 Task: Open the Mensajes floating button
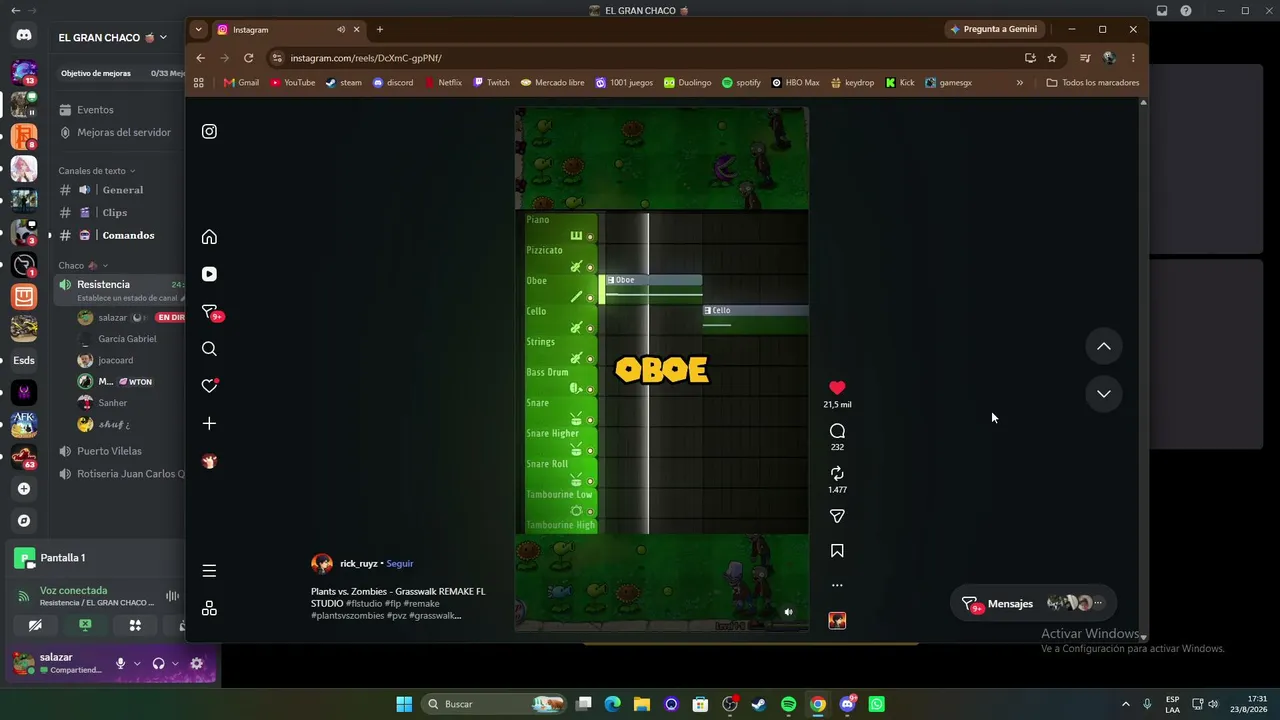(x=1032, y=603)
